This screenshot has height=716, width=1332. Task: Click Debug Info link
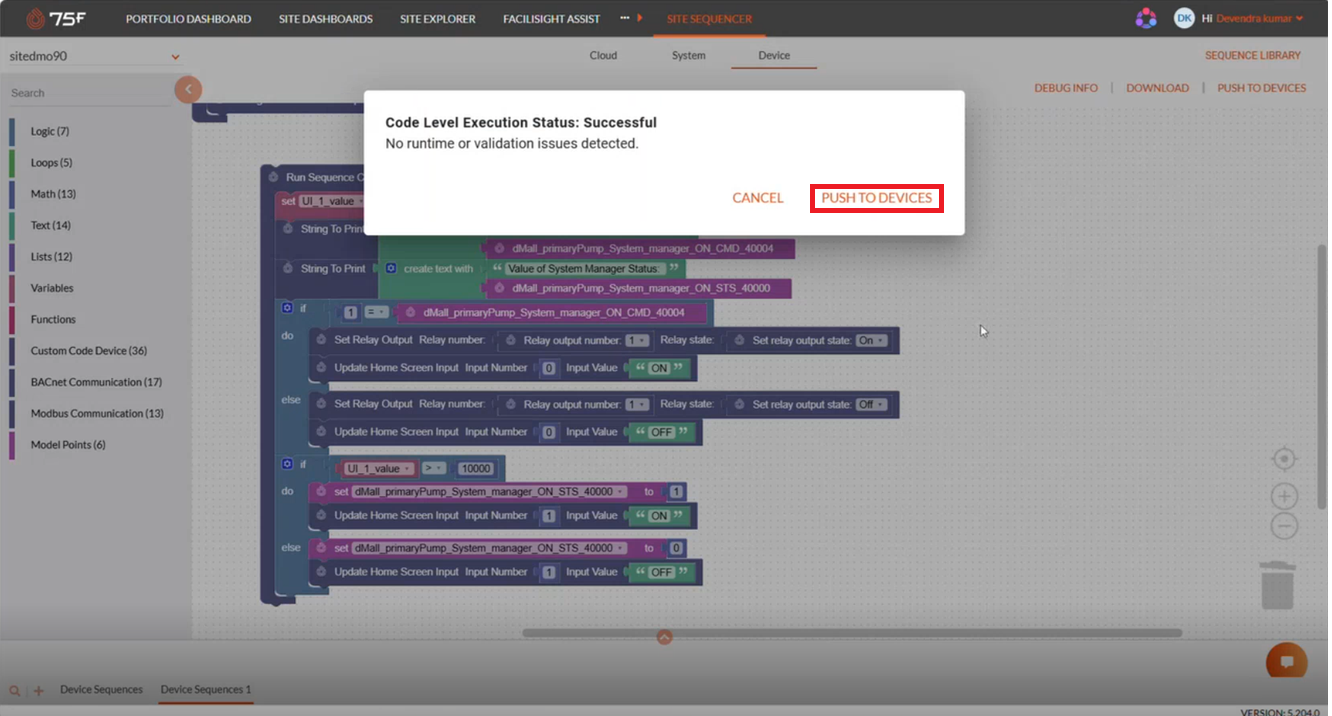point(1066,88)
